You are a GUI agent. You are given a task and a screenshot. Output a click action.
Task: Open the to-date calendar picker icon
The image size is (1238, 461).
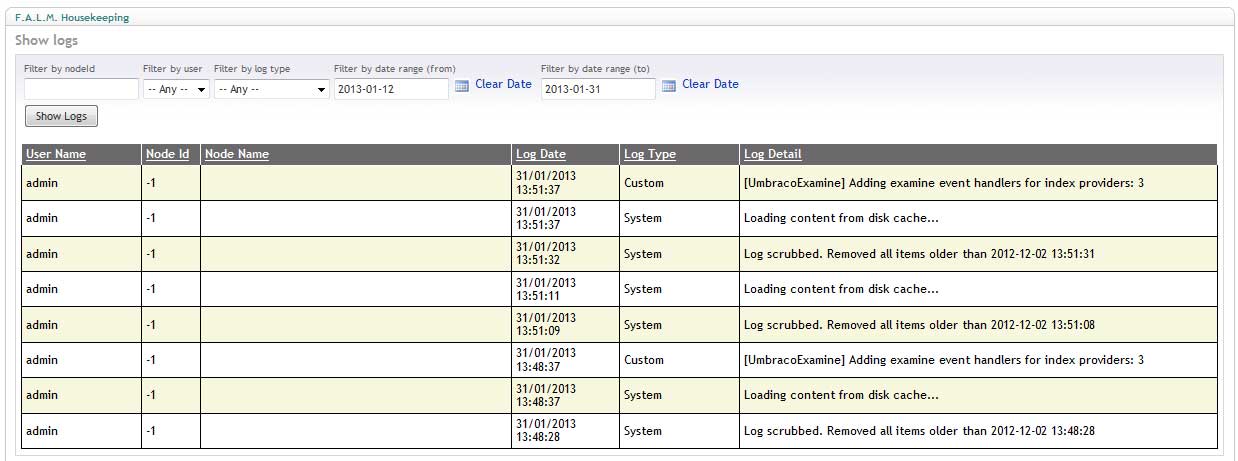click(x=669, y=86)
